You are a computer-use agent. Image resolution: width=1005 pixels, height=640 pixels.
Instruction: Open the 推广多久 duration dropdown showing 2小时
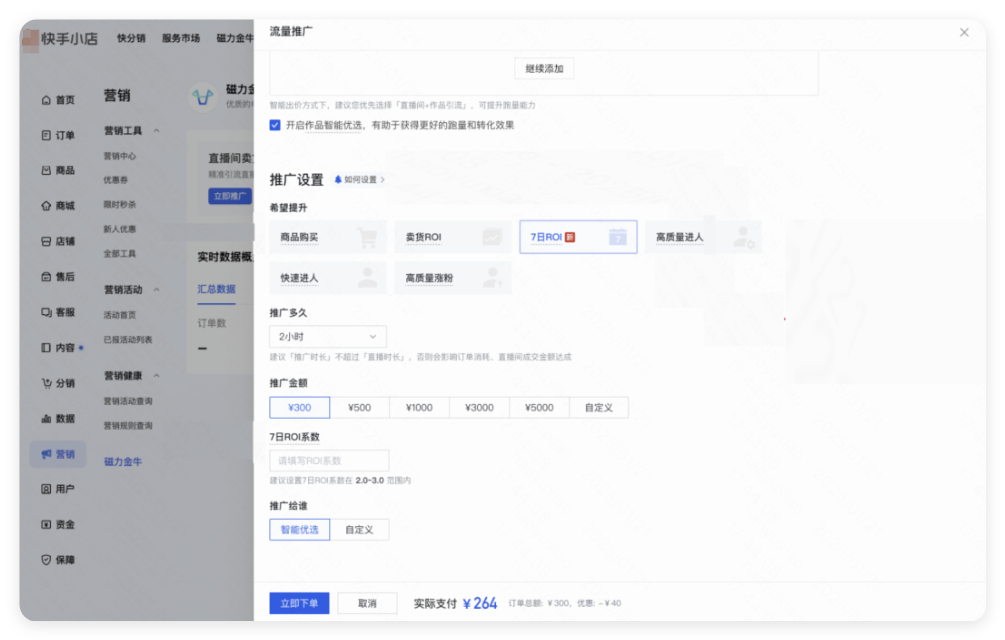click(x=328, y=336)
